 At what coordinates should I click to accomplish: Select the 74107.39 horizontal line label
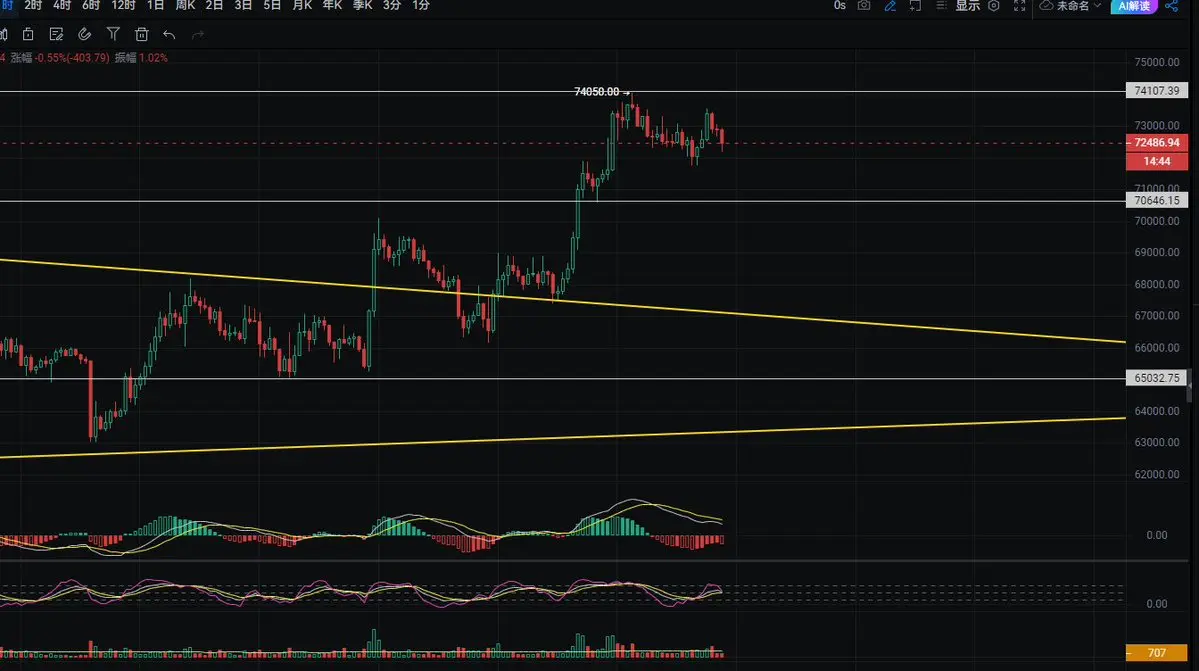(x=1157, y=90)
